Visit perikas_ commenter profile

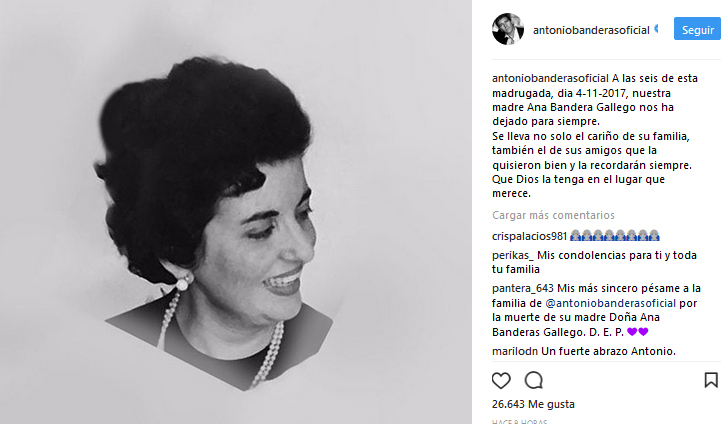[513, 255]
